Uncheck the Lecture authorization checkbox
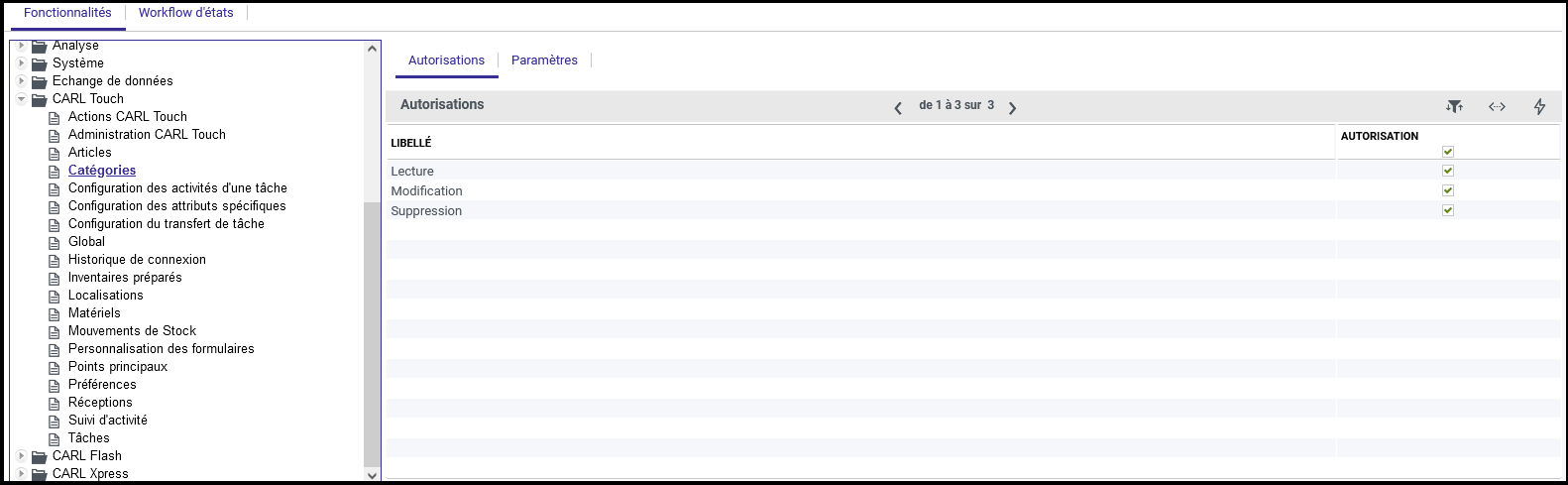 point(1447,171)
